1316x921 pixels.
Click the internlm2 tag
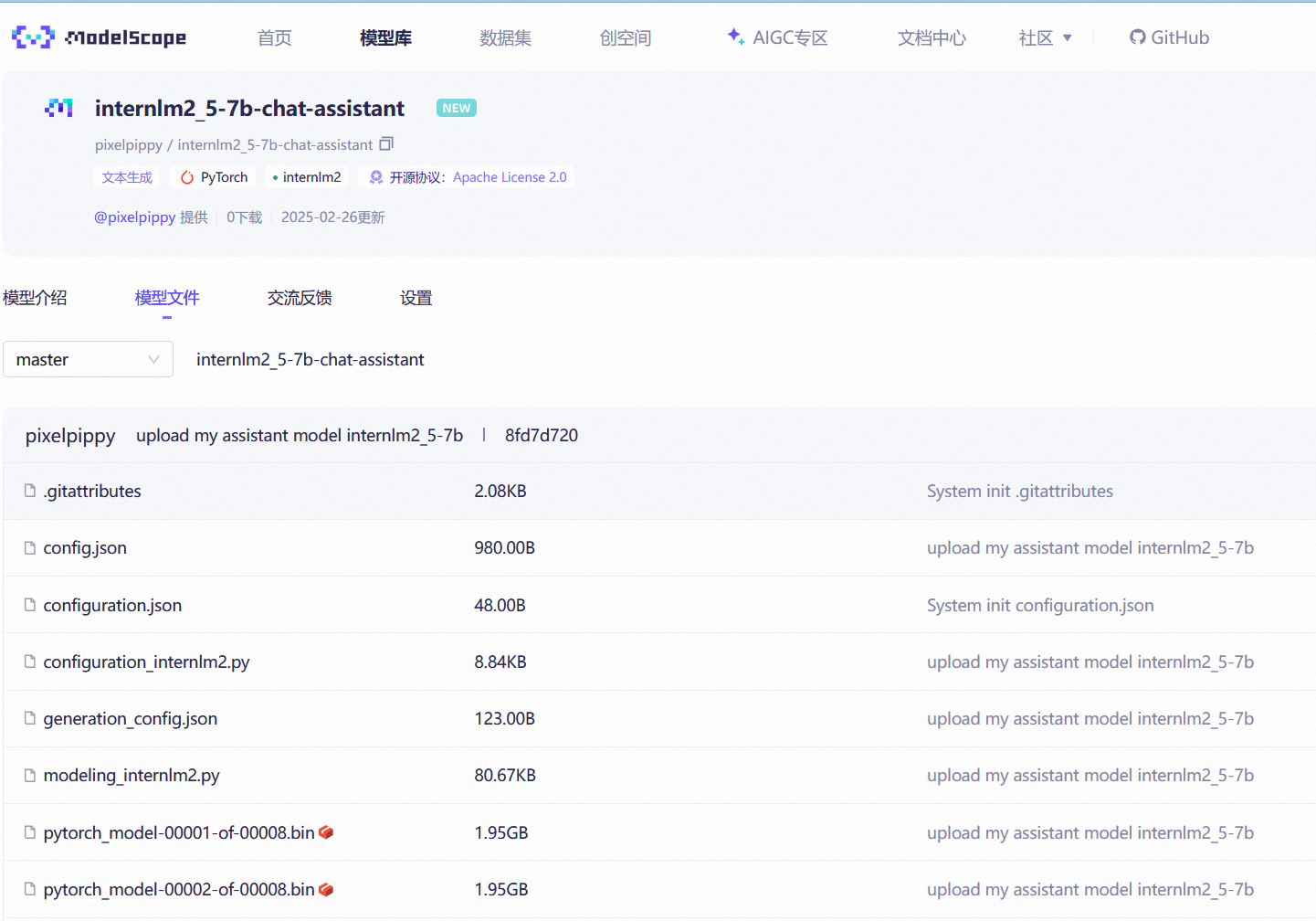pos(307,177)
